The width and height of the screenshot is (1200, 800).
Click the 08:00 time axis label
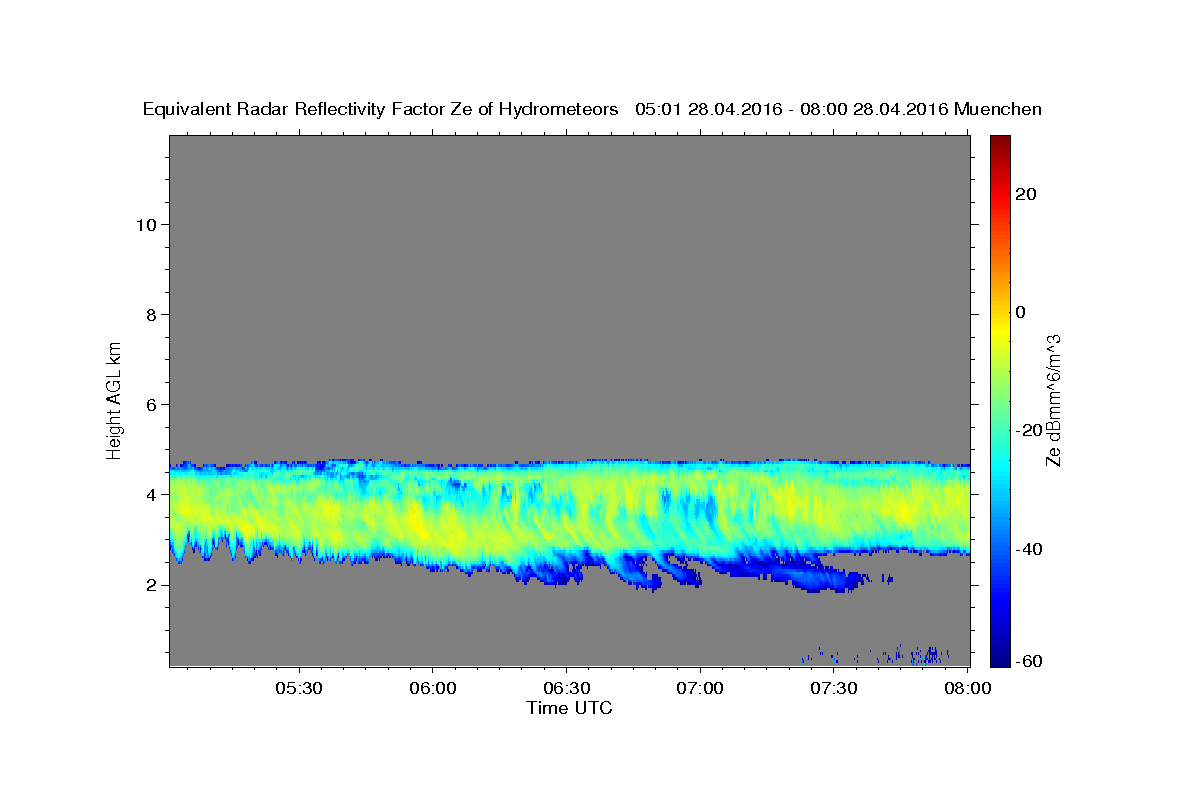(967, 689)
